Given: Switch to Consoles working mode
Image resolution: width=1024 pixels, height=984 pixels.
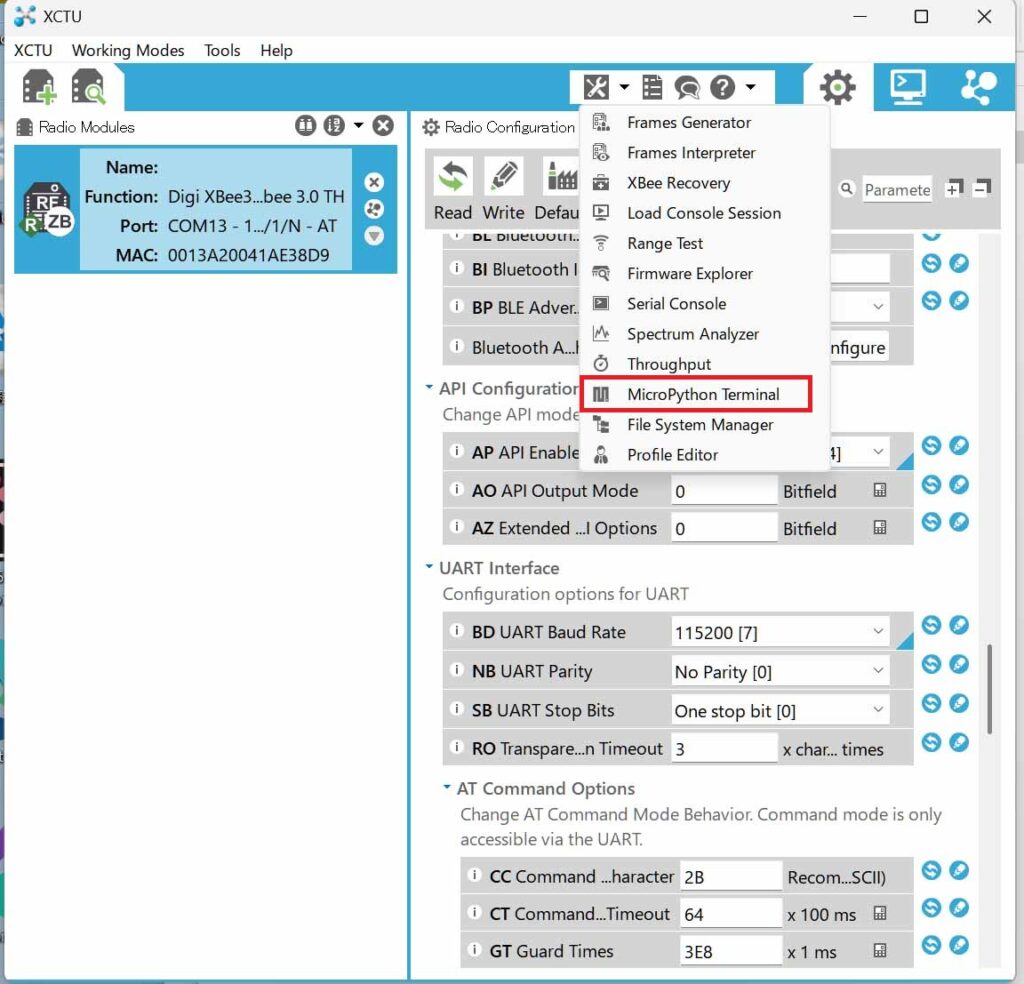Looking at the screenshot, I should click(908, 87).
